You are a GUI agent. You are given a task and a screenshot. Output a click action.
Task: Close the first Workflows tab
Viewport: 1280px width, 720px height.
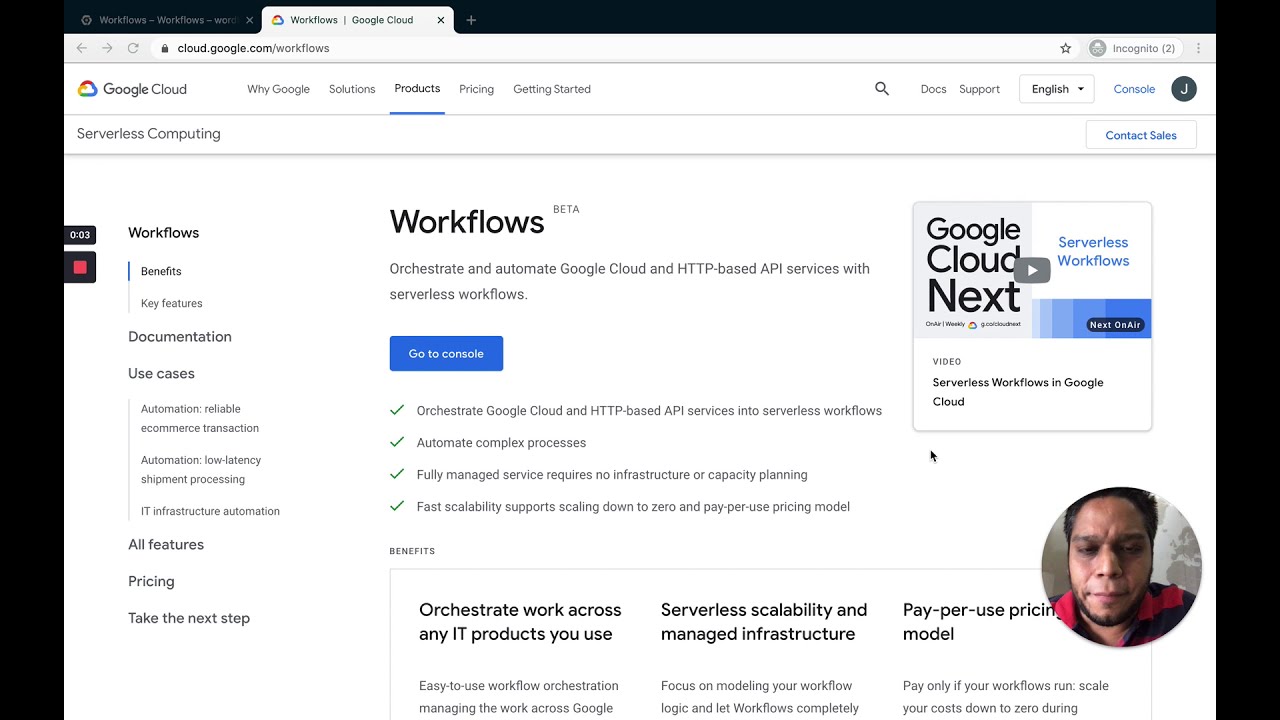click(249, 20)
